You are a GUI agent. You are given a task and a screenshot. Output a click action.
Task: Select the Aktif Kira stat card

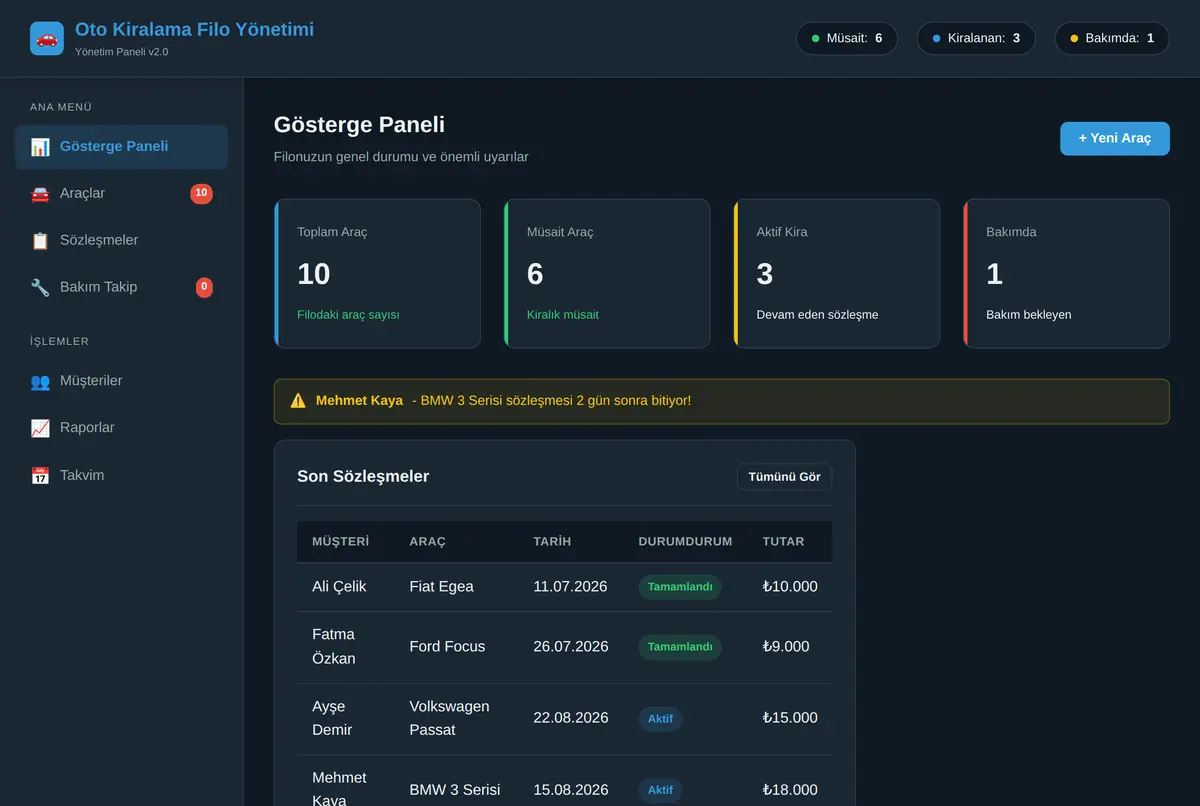click(837, 274)
